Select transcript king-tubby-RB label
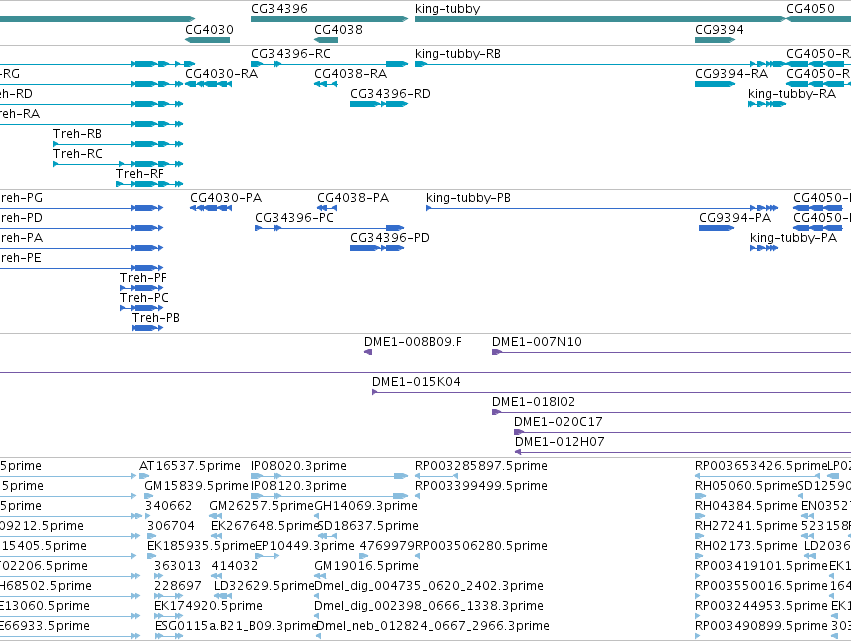 pos(458,54)
